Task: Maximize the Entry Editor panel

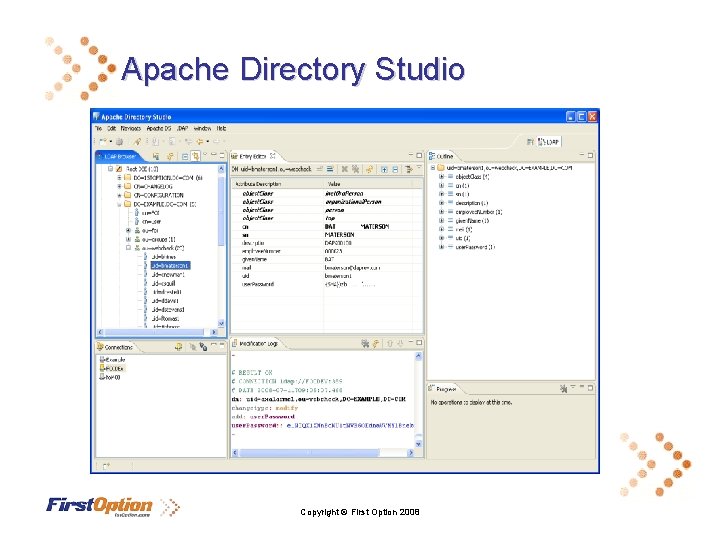Action: [419, 156]
